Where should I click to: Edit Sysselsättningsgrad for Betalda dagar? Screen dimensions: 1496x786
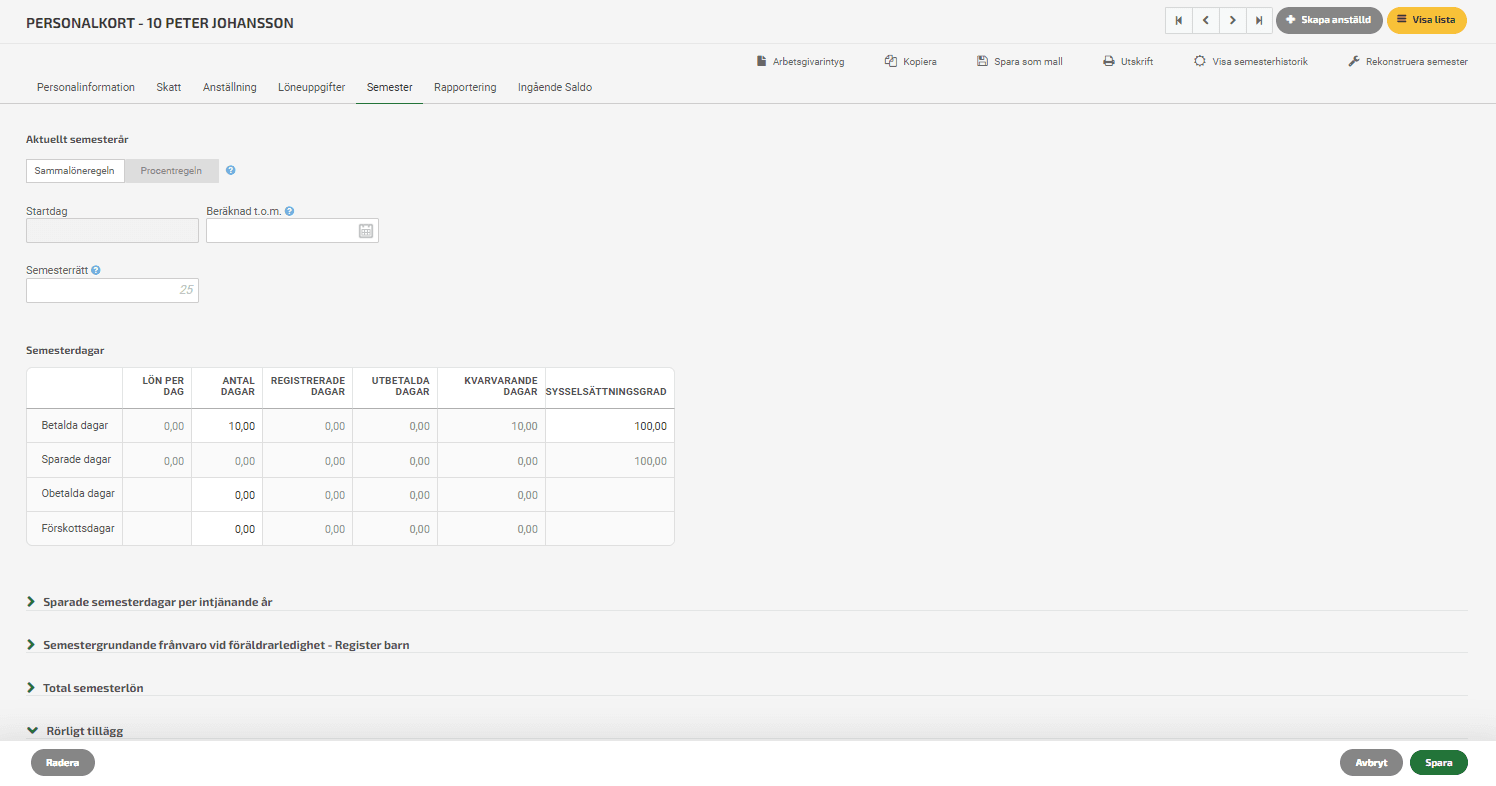(x=610, y=426)
